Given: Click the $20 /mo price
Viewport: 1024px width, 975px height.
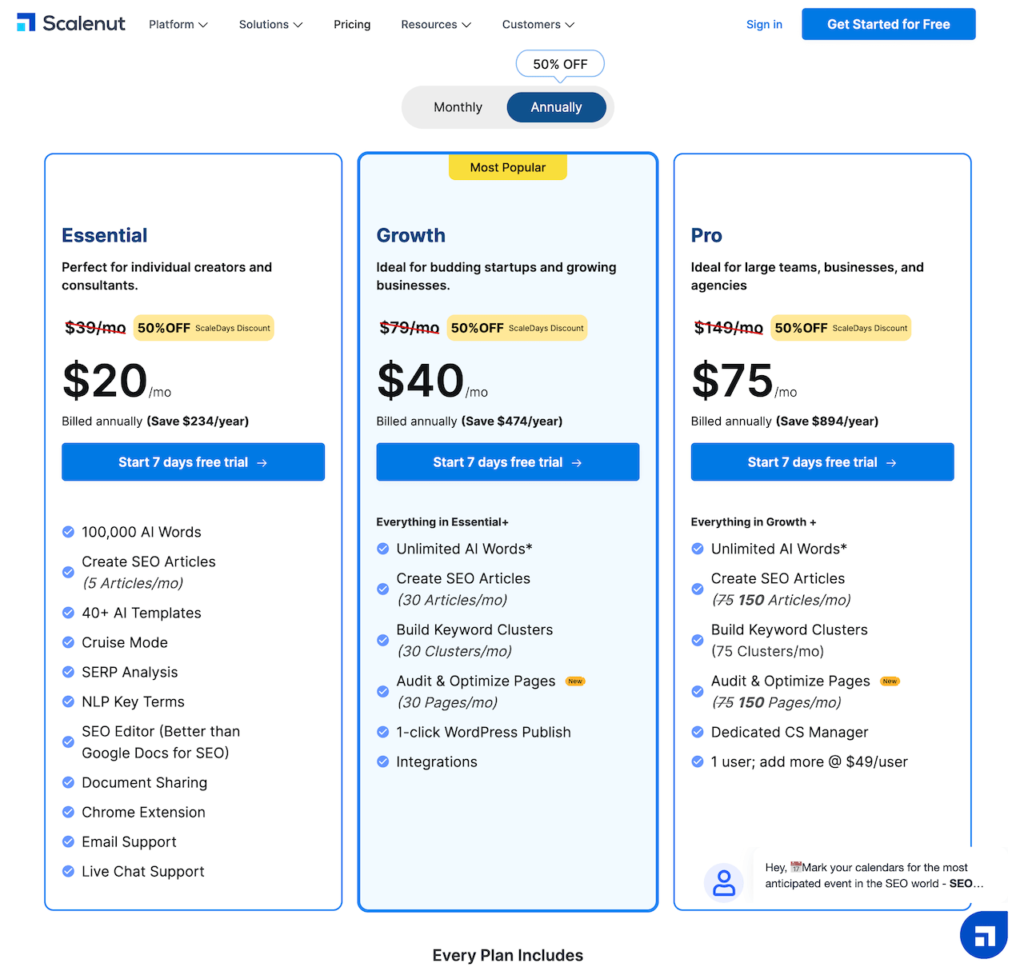Looking at the screenshot, I should point(116,381).
